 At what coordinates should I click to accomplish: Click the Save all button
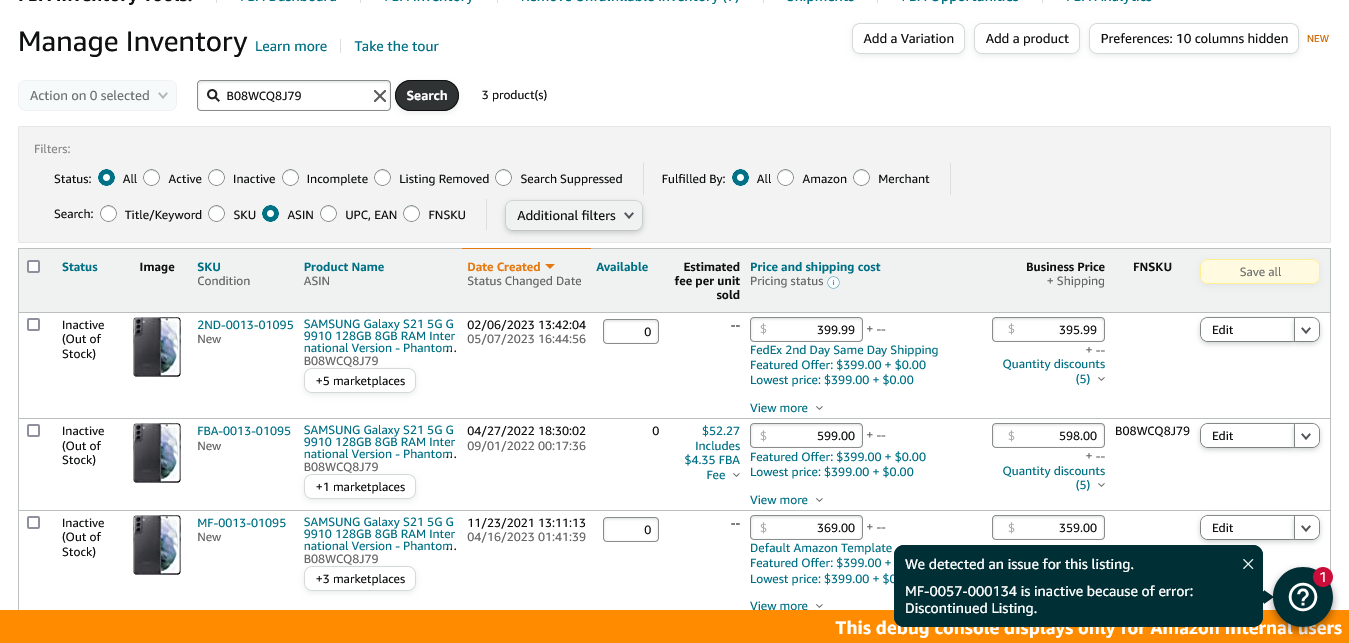(1260, 272)
